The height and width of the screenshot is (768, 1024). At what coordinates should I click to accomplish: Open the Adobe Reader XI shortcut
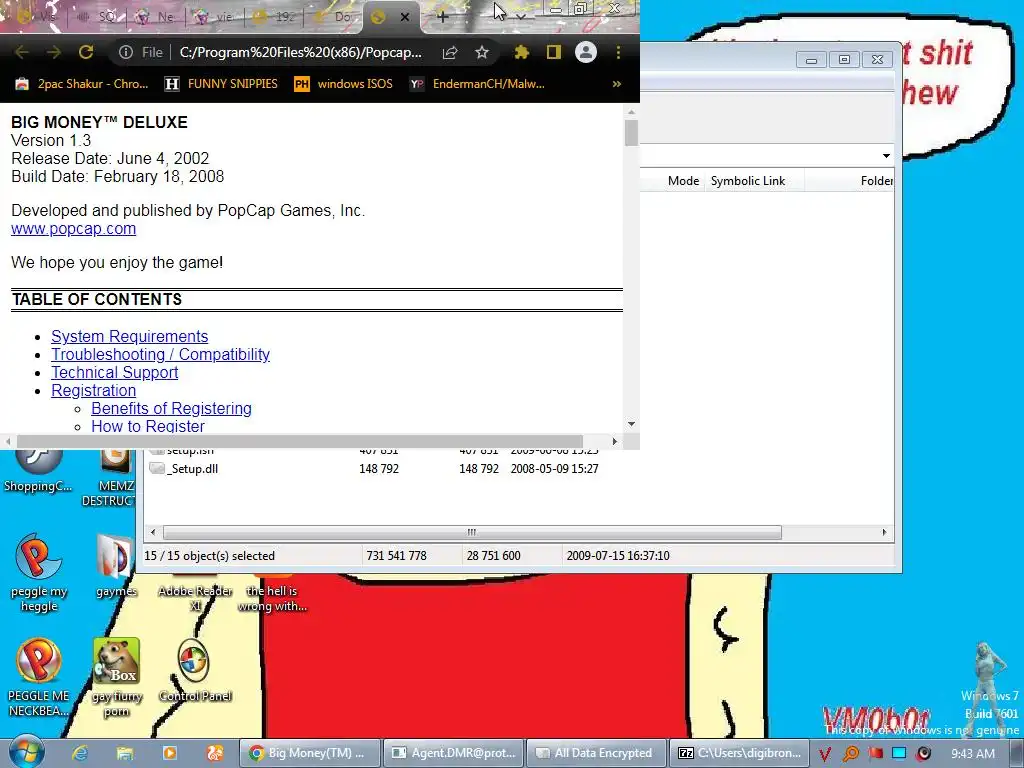195,594
